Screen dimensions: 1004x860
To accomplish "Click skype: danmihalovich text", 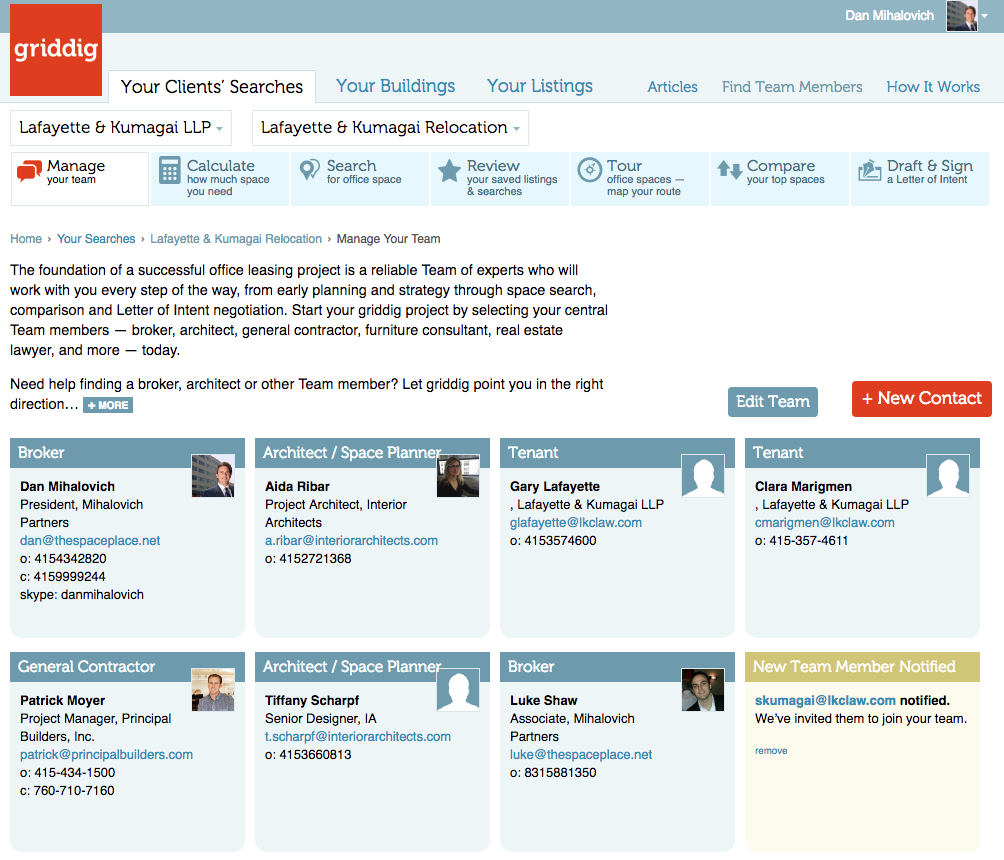I will (x=82, y=595).
